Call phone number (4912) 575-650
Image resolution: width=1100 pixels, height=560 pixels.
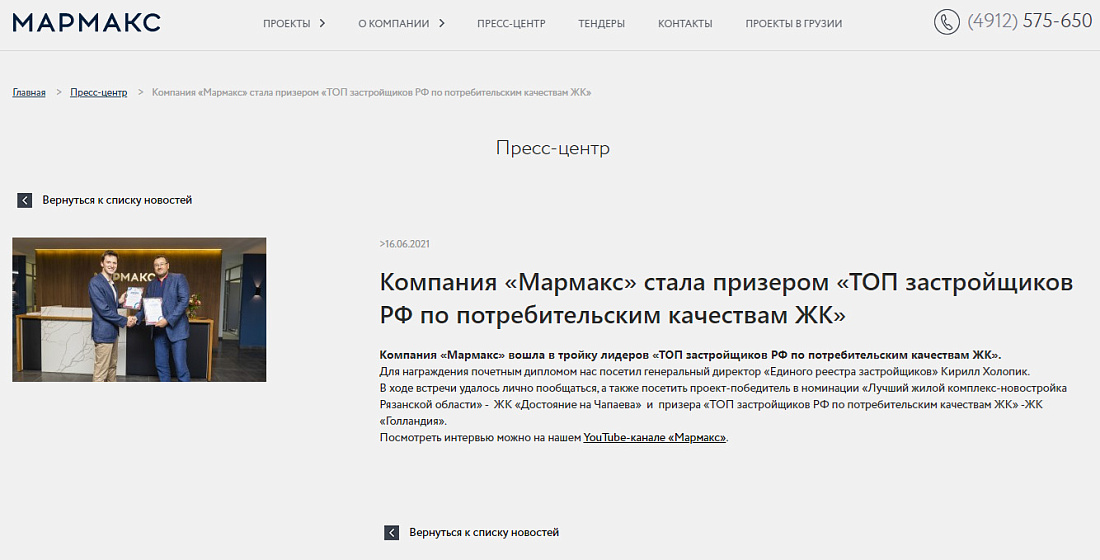click(x=1029, y=21)
